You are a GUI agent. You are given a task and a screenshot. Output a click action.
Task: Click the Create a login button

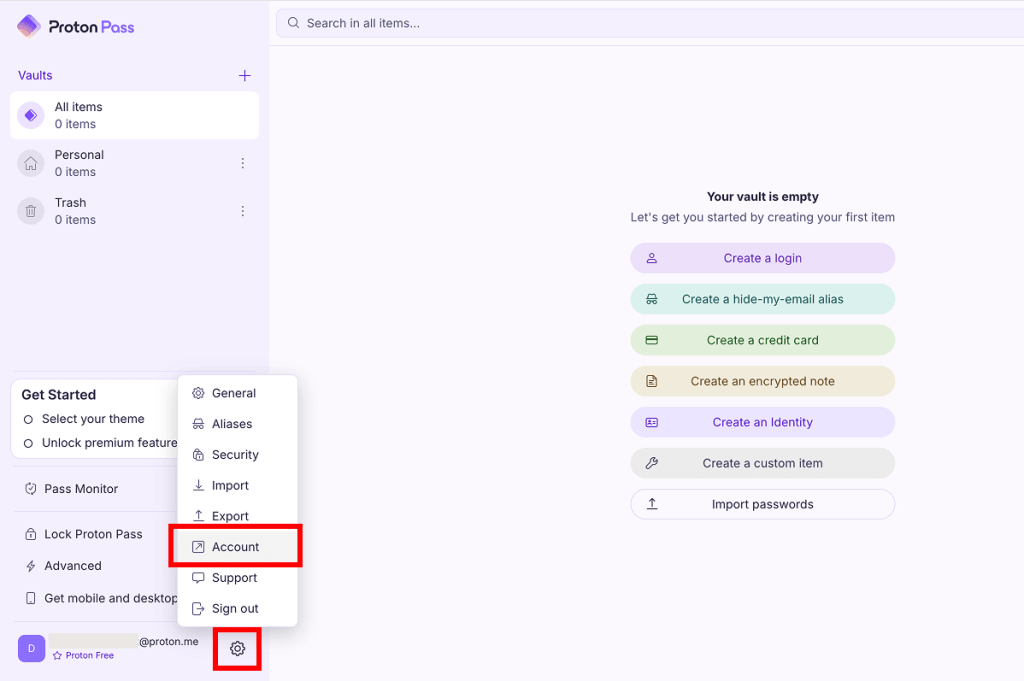tap(762, 258)
